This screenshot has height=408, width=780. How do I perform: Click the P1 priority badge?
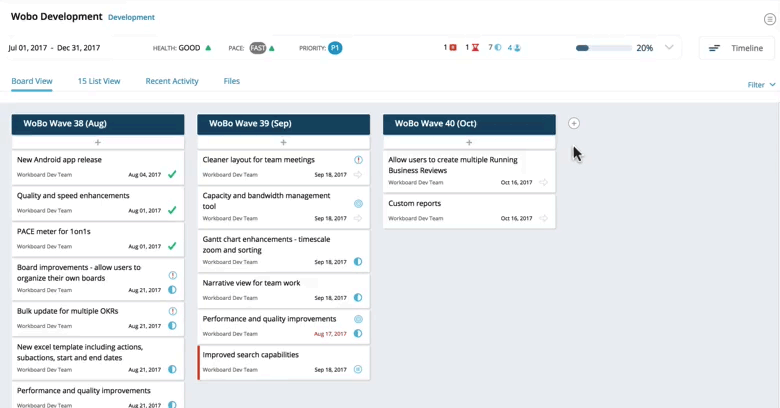coord(335,48)
